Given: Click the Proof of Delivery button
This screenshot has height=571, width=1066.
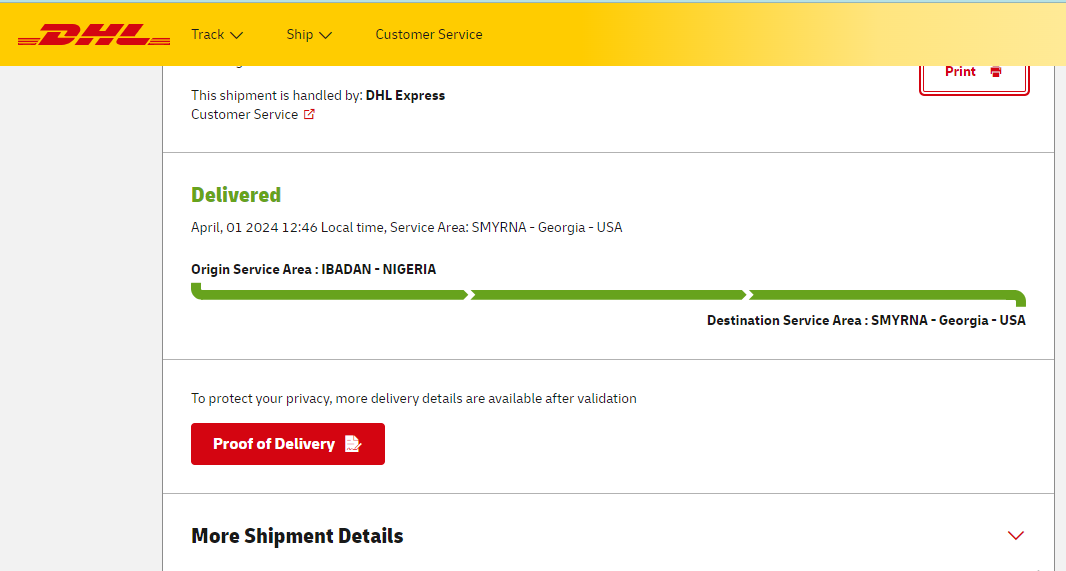Looking at the screenshot, I should 288,444.
